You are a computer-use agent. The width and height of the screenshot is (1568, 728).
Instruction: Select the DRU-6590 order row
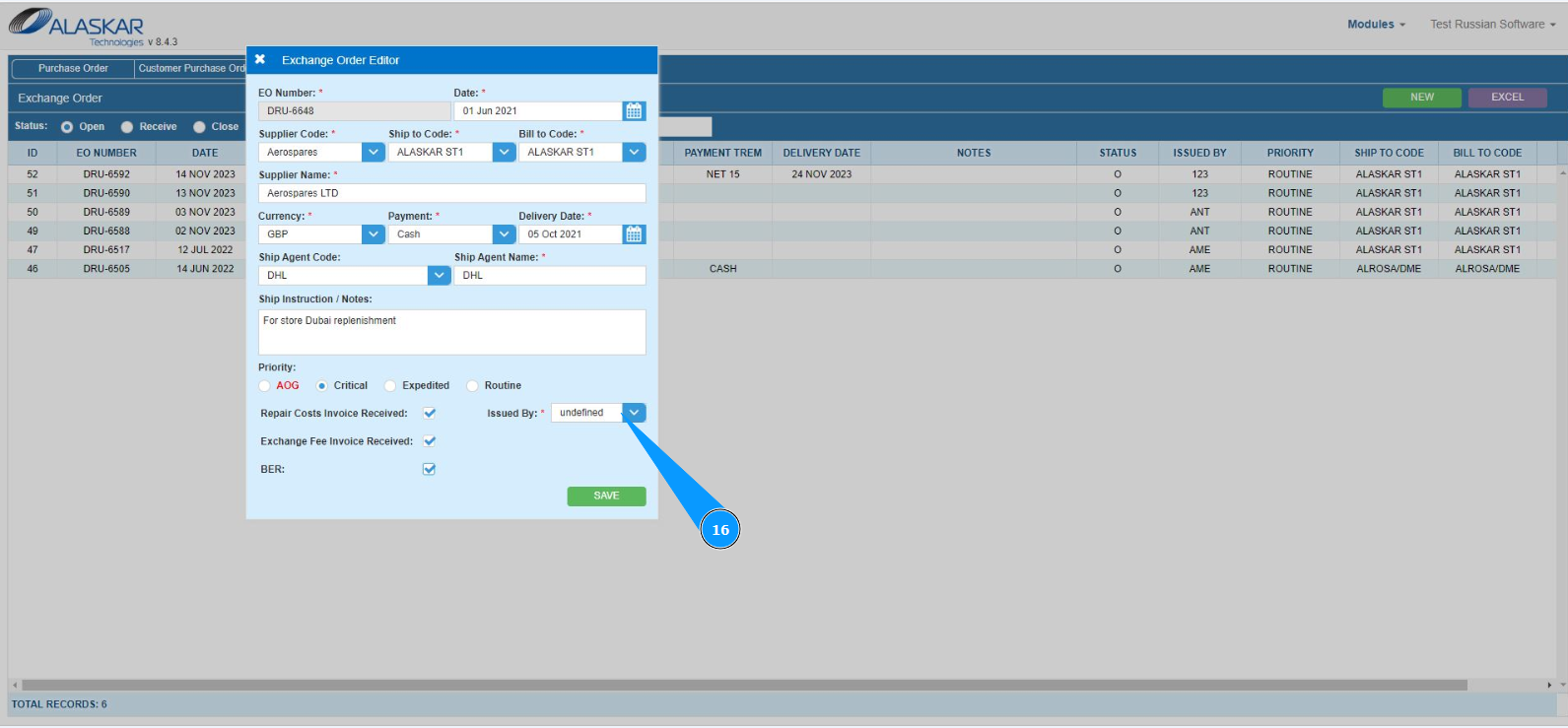click(783, 193)
